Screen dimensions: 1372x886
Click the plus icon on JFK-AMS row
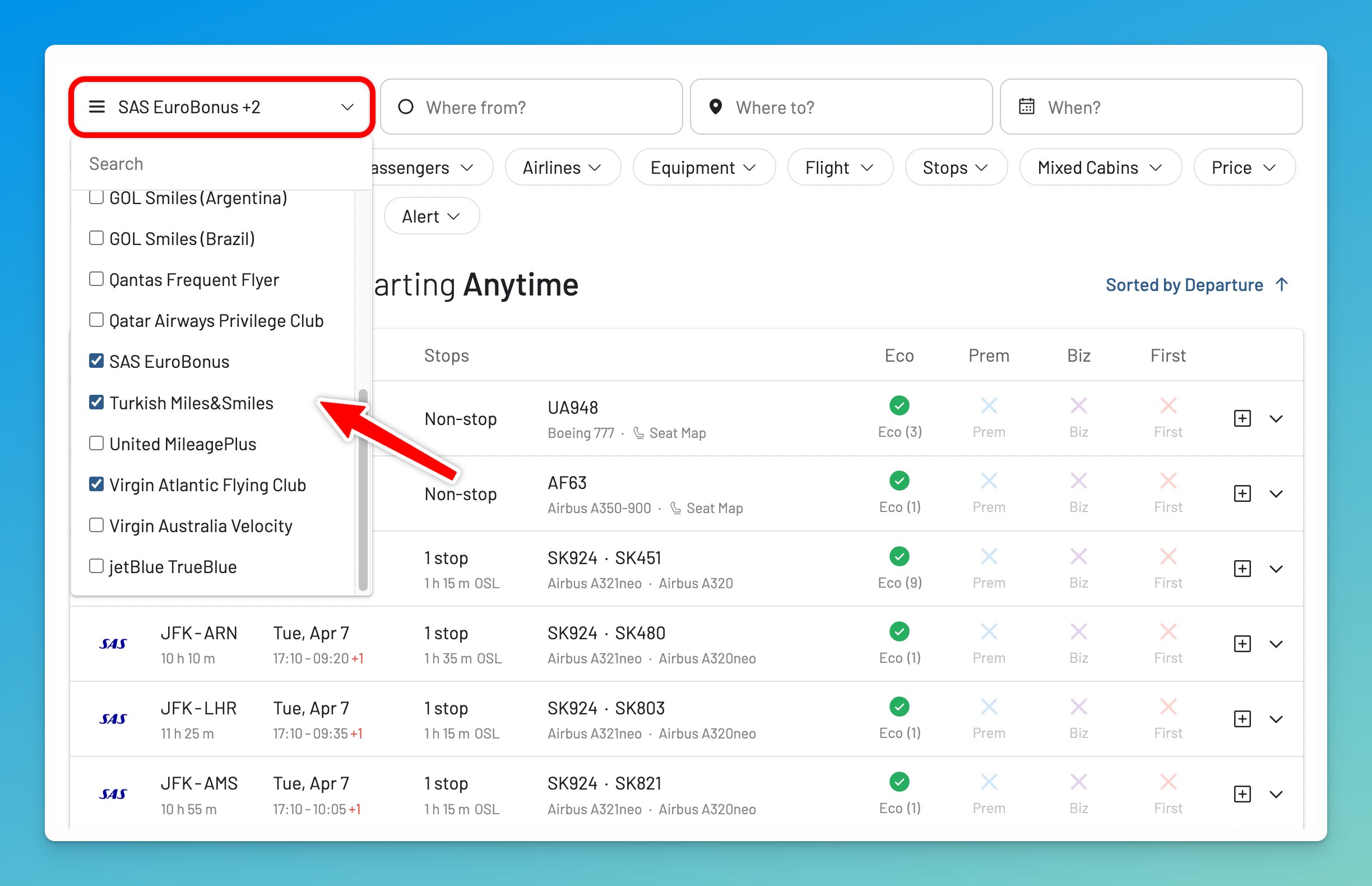(x=1242, y=795)
